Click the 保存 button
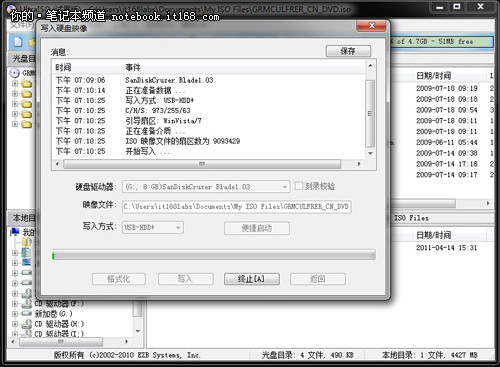Image resolution: width=500 pixels, height=367 pixels. pyautogui.click(x=348, y=51)
